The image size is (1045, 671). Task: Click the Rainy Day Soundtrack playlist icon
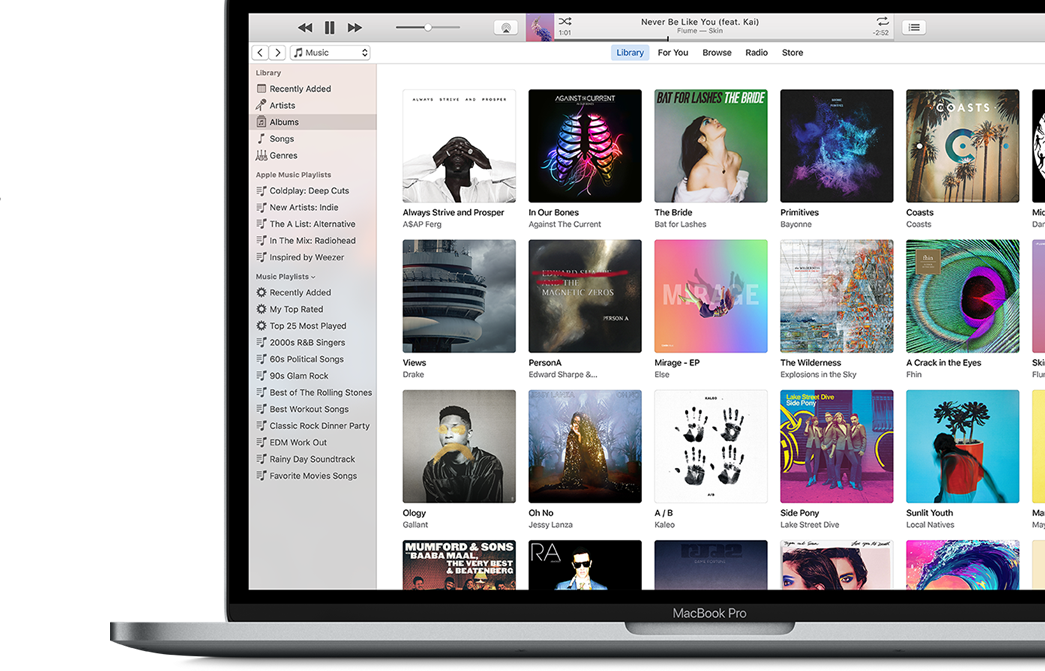pos(261,459)
